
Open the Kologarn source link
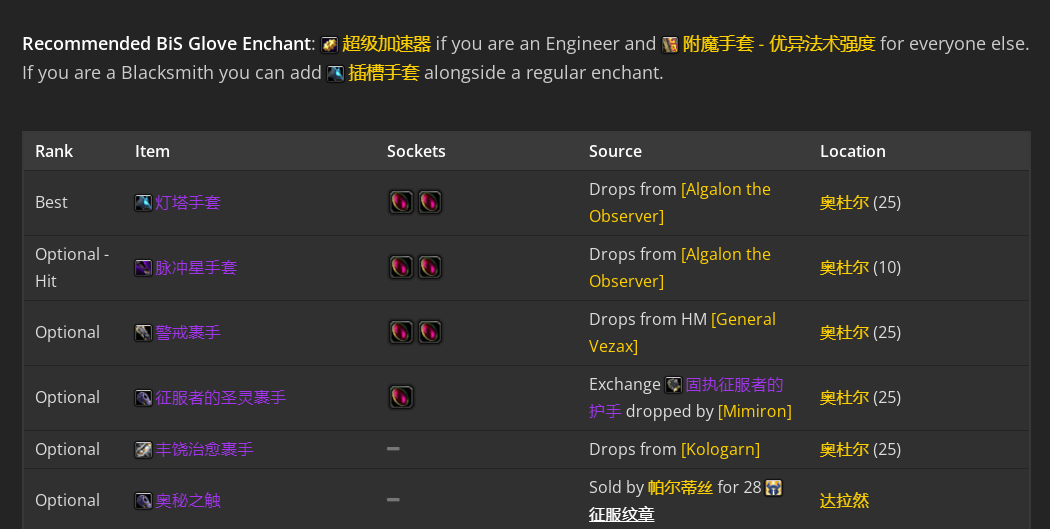(720, 450)
